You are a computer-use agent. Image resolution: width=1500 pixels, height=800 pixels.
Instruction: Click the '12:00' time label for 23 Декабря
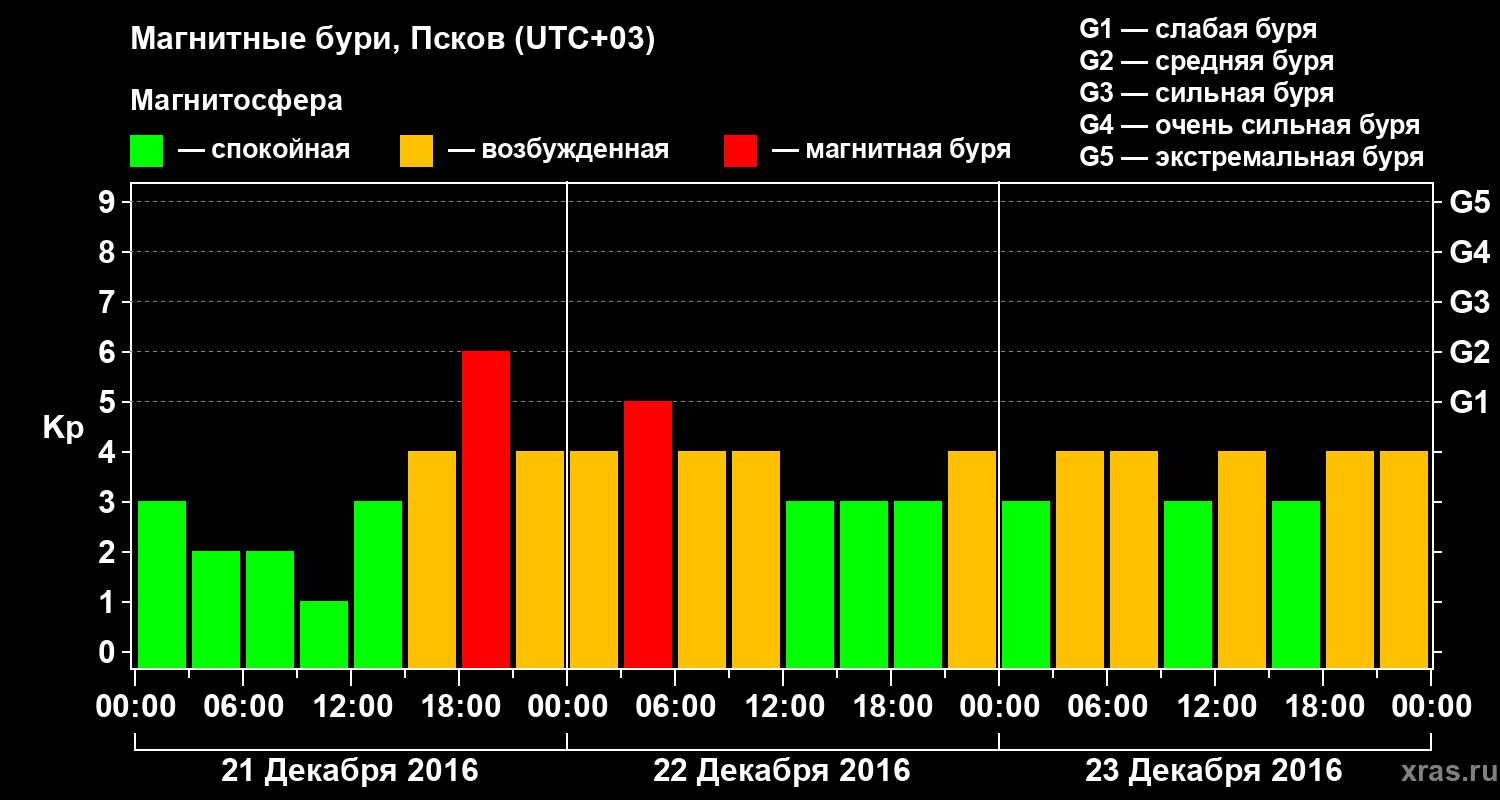coord(1215,707)
